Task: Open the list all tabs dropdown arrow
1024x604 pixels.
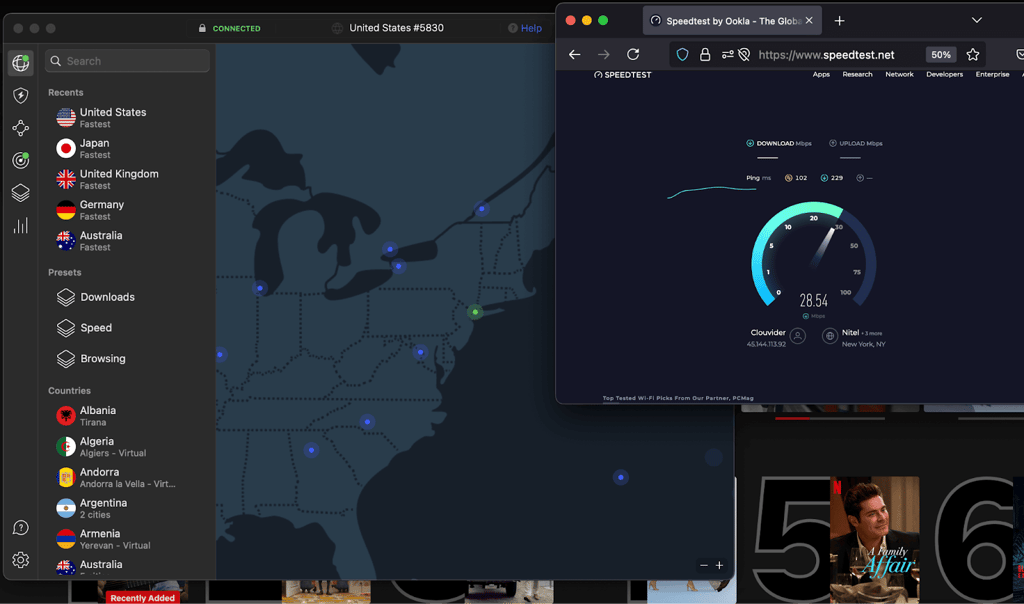Action: click(x=976, y=20)
